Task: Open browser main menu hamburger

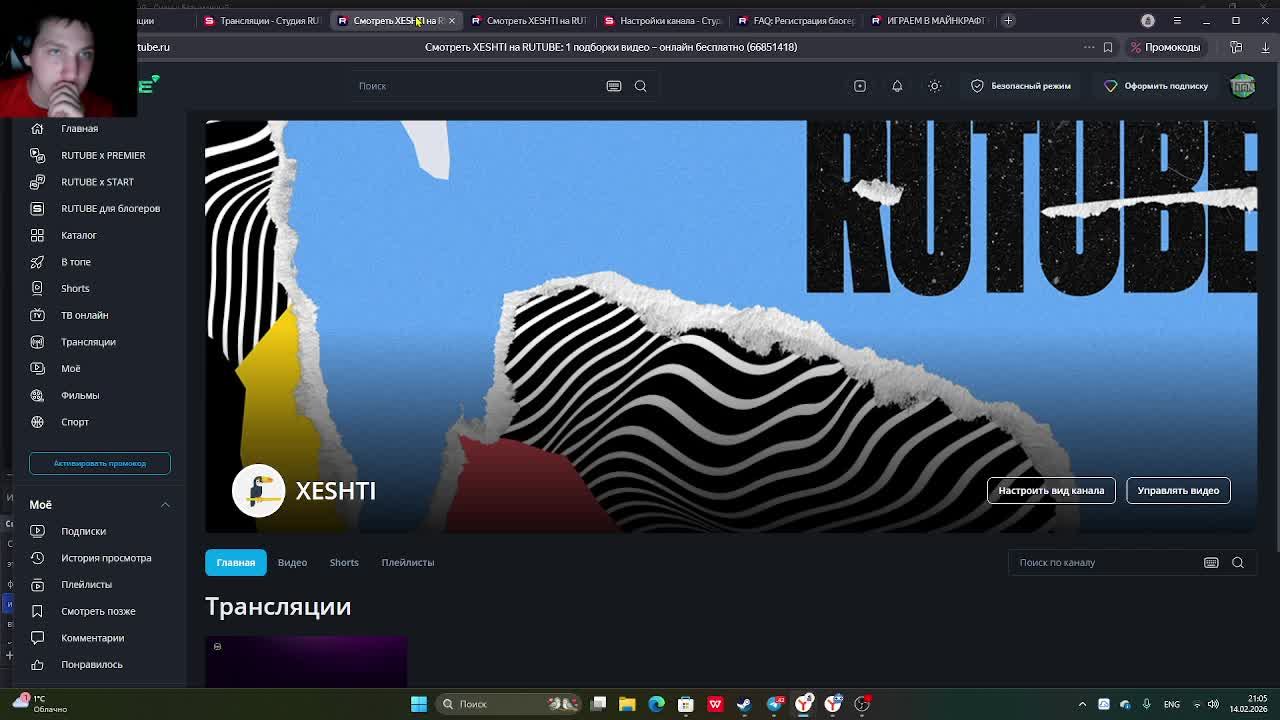Action: [x=1177, y=20]
